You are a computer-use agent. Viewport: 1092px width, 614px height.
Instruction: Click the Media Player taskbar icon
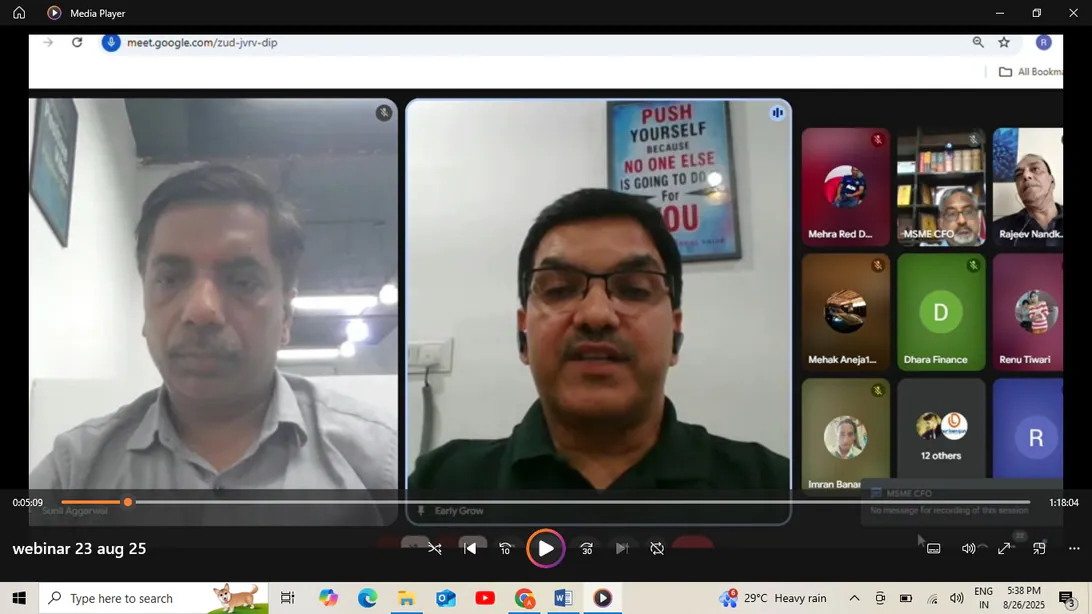(602, 598)
